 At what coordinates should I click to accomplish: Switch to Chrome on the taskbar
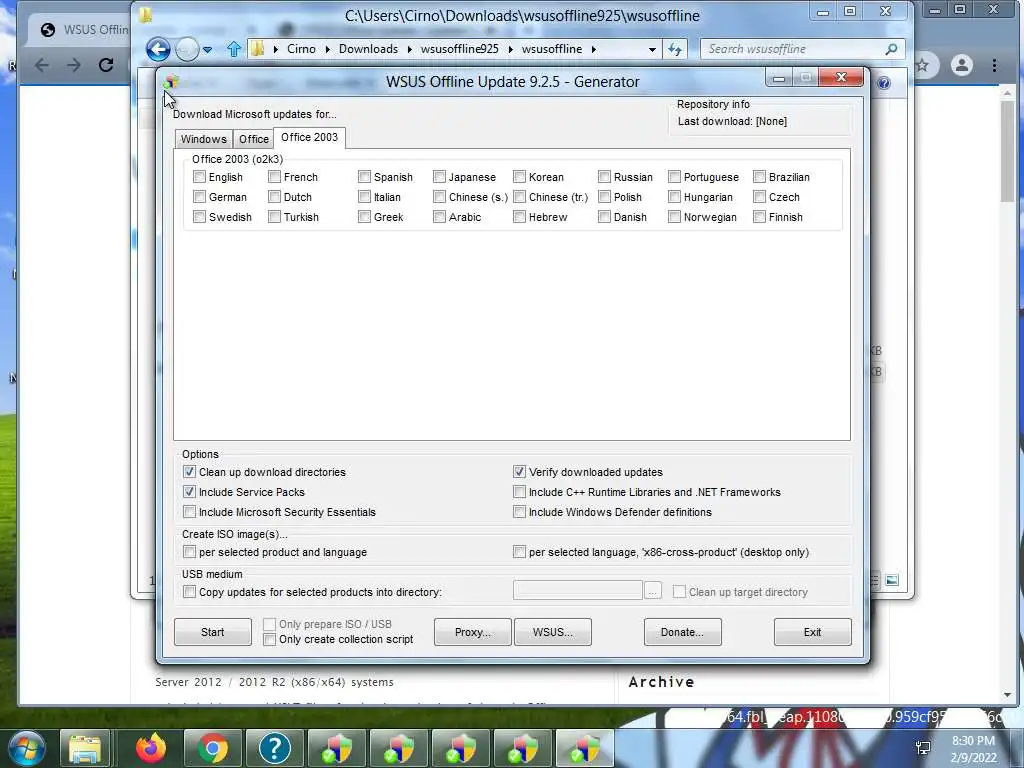coord(213,748)
